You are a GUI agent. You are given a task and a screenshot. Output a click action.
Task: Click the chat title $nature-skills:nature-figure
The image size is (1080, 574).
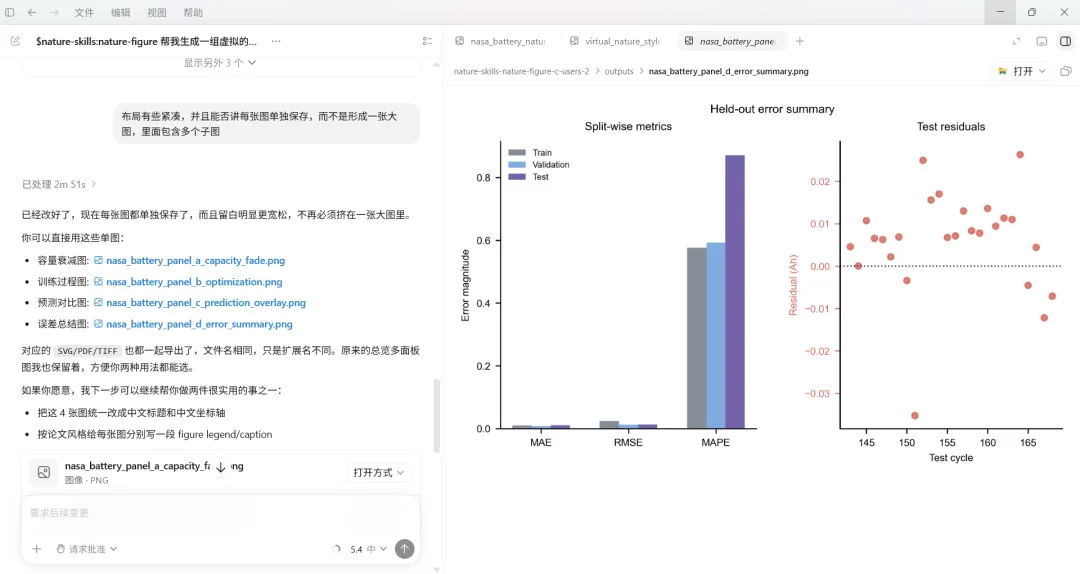(146, 41)
